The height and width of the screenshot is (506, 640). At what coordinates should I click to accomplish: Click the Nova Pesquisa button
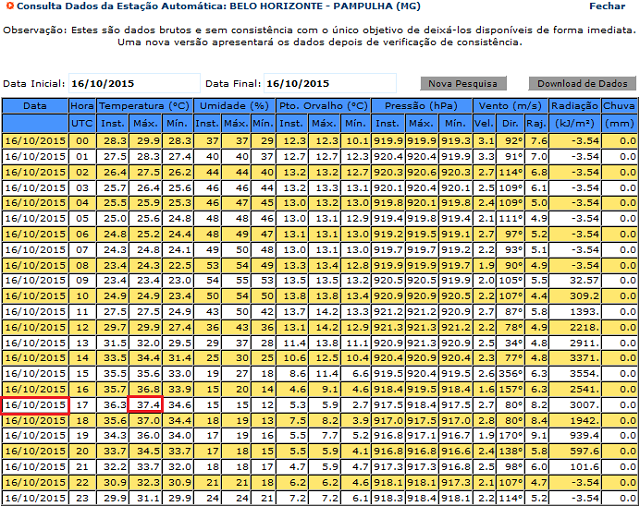(x=463, y=83)
